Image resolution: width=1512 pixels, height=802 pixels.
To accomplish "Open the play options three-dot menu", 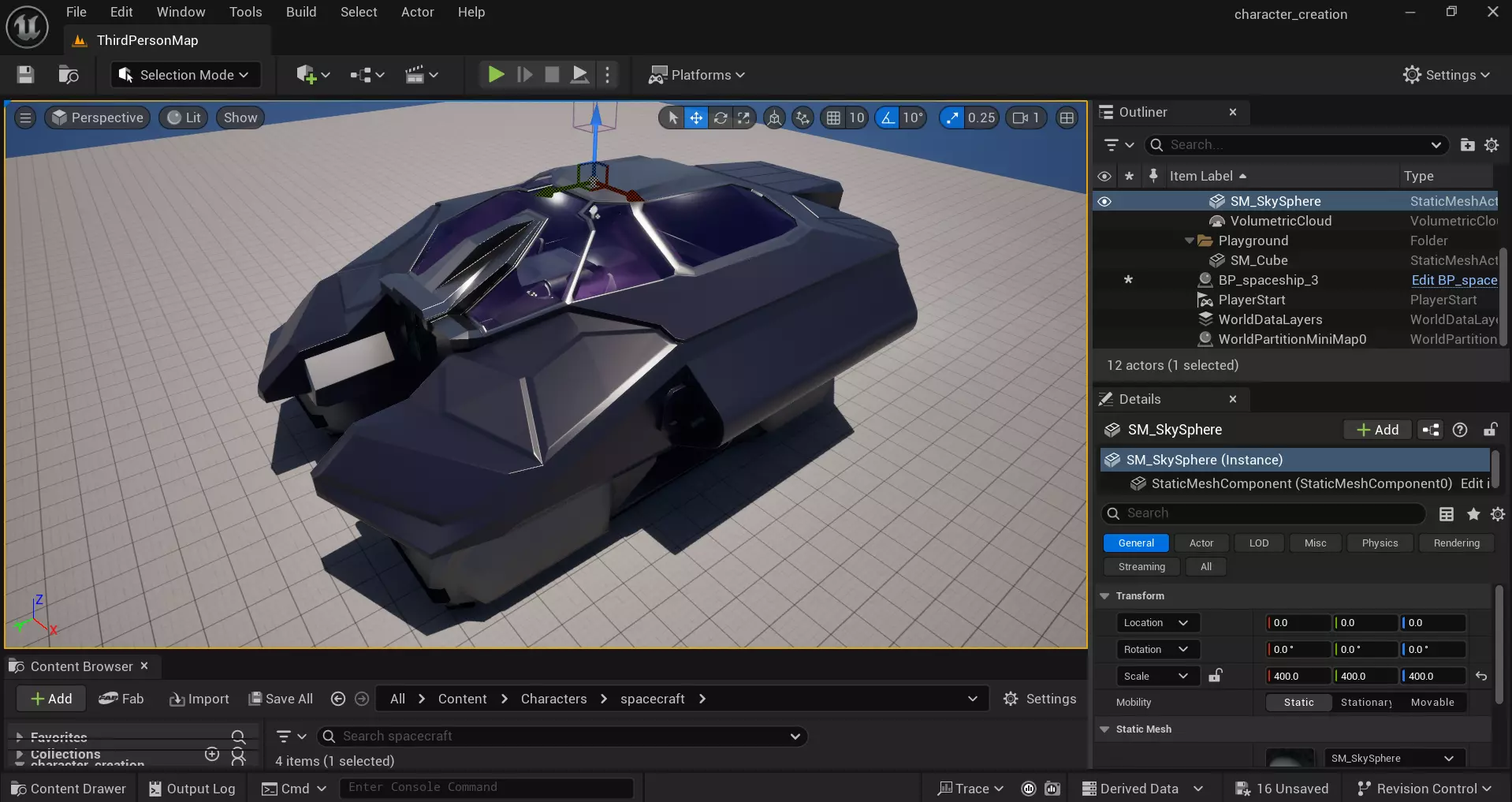I will pos(607,75).
